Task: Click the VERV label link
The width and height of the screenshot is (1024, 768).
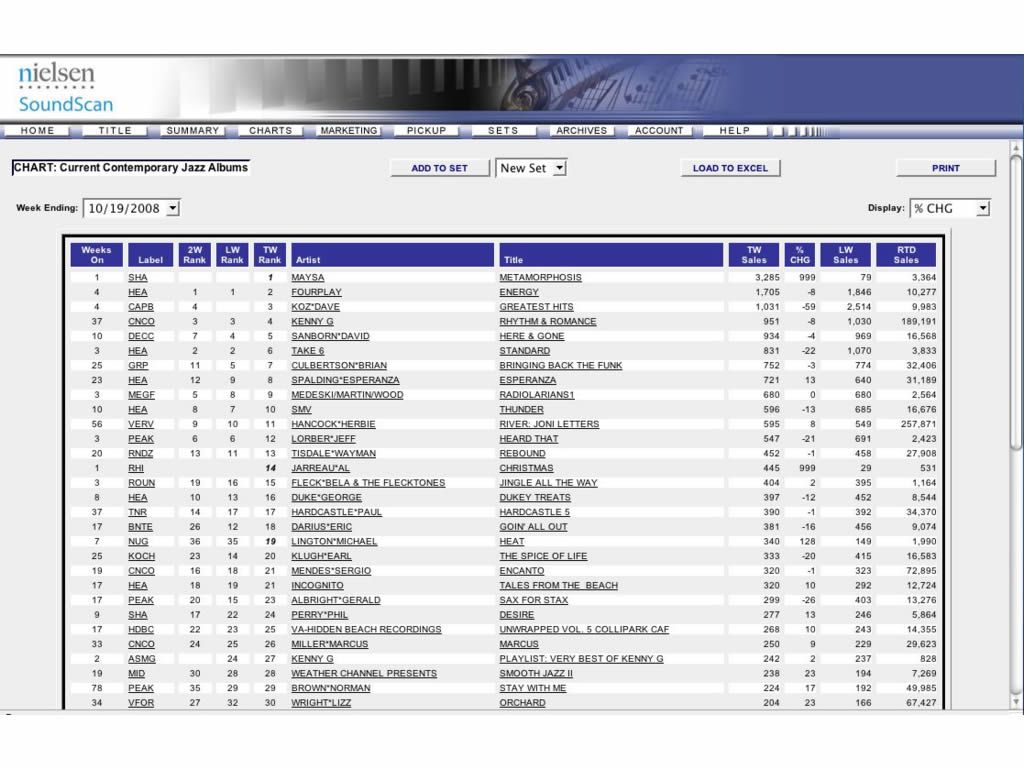Action: tap(140, 424)
